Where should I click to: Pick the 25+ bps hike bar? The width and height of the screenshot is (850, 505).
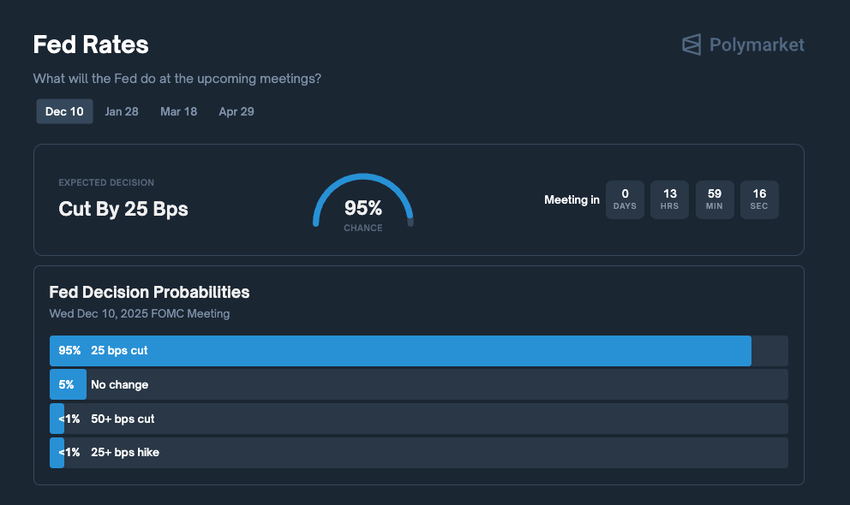click(418, 453)
